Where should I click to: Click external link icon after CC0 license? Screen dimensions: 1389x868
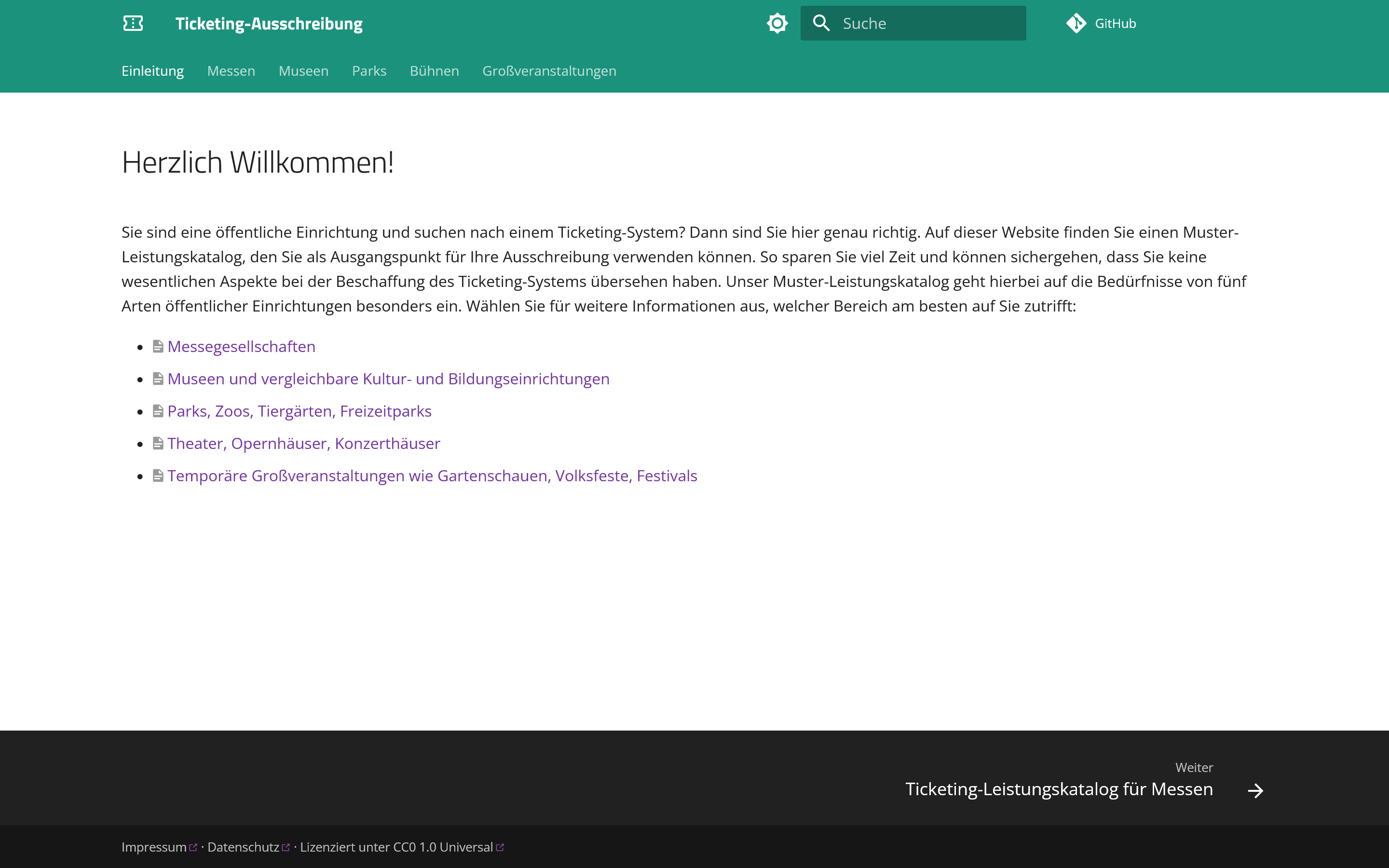coord(500,847)
